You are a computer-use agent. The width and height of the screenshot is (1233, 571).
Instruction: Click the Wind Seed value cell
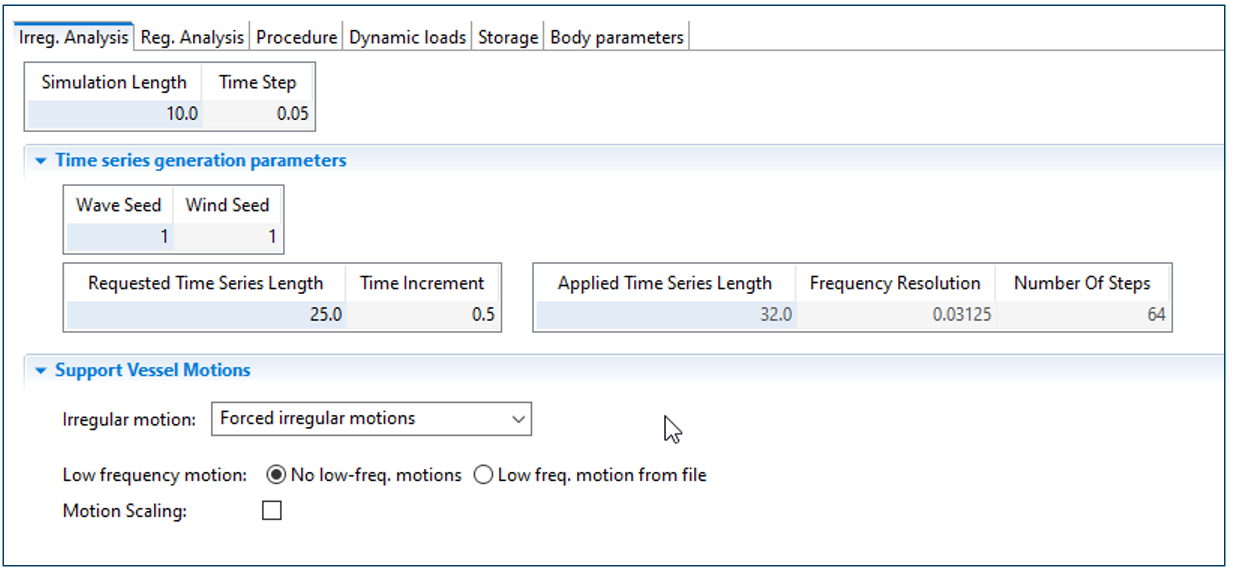pos(228,238)
